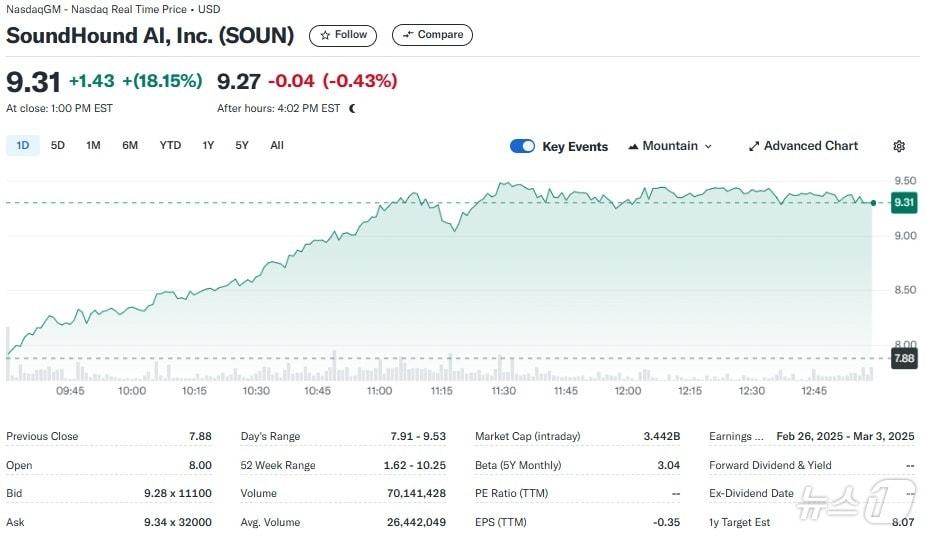Click the 11:30 time axis label
The height and width of the screenshot is (536, 926).
pyautogui.click(x=503, y=391)
